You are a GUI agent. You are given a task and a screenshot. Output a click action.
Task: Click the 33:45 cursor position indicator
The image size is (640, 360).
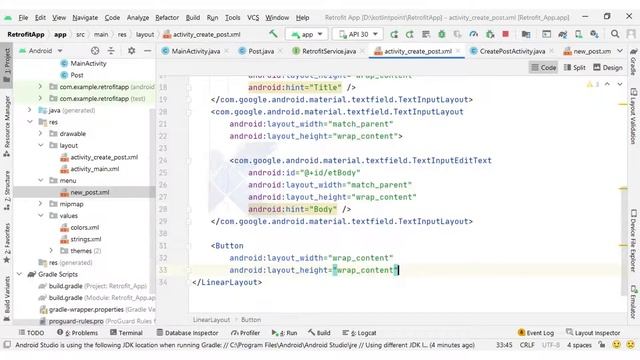pos(504,345)
